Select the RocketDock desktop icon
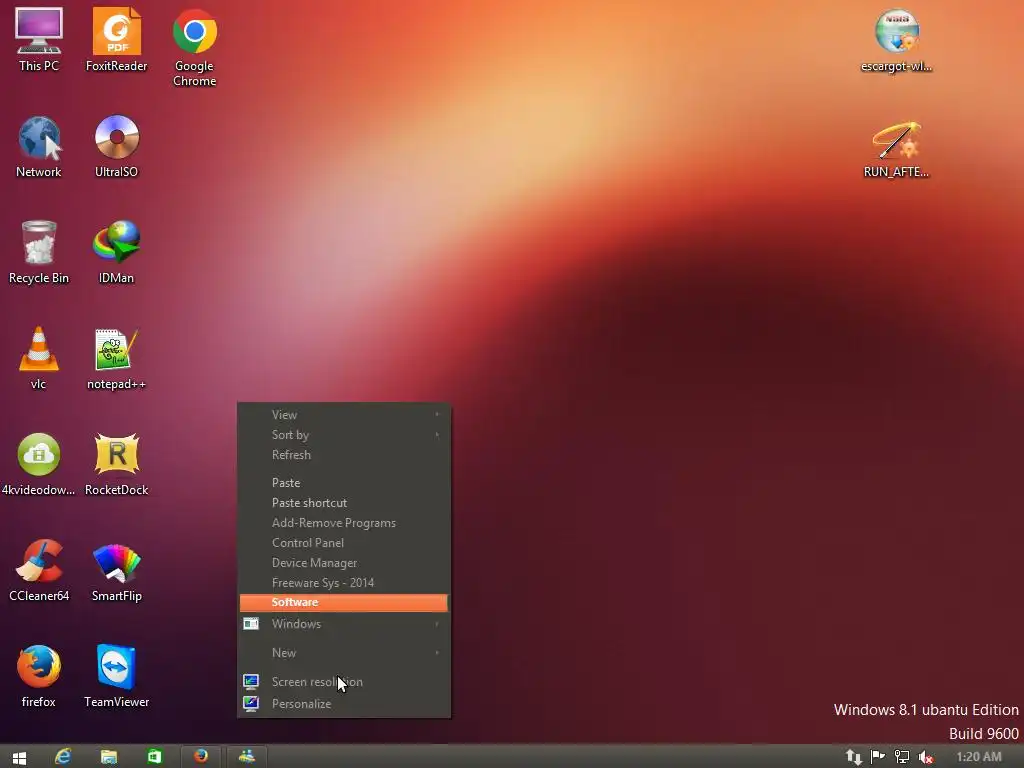1024x768 pixels. click(116, 464)
